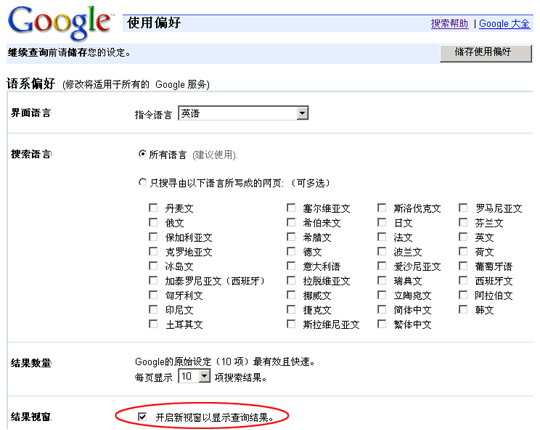
Task: Check the 日文 checkbox
Action: pyautogui.click(x=382, y=222)
